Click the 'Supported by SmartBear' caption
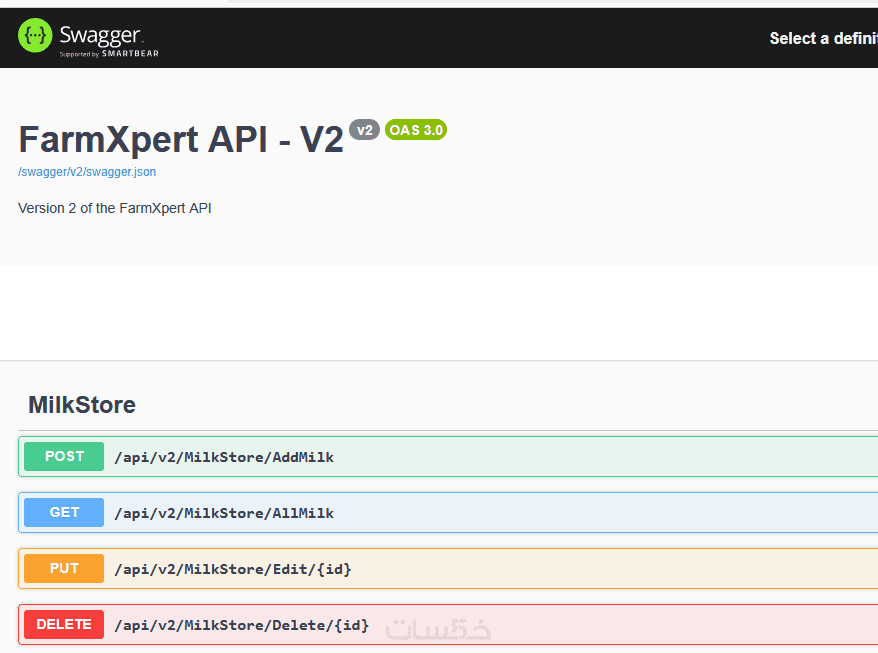This screenshot has width=878, height=653. click(109, 54)
